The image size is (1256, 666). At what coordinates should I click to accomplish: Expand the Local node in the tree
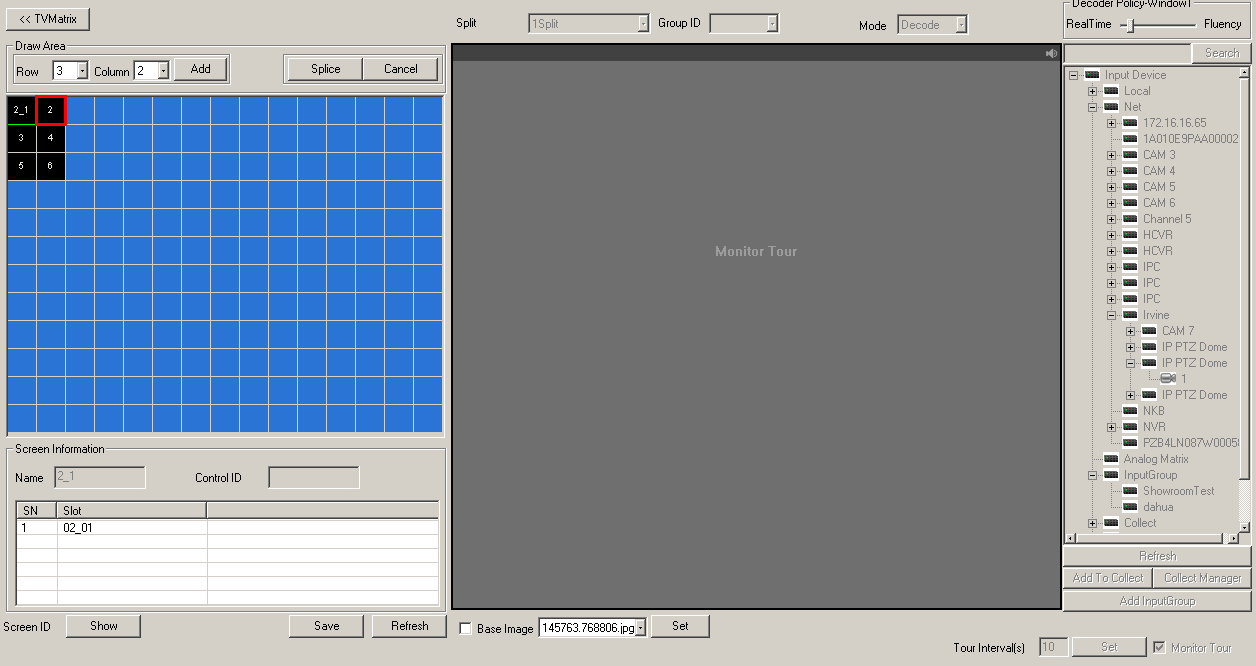pos(1092,91)
